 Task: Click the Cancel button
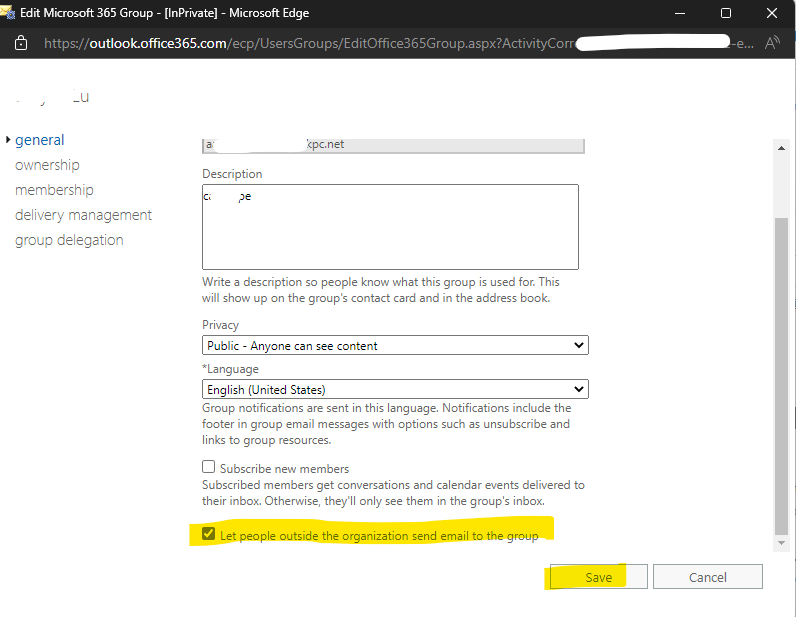point(708,577)
